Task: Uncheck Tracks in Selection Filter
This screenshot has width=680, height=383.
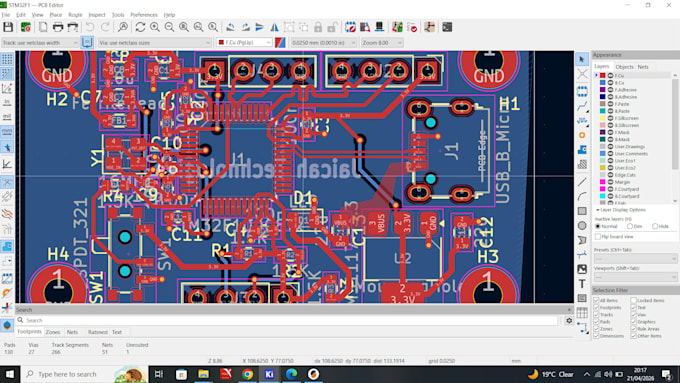Action: click(596, 314)
